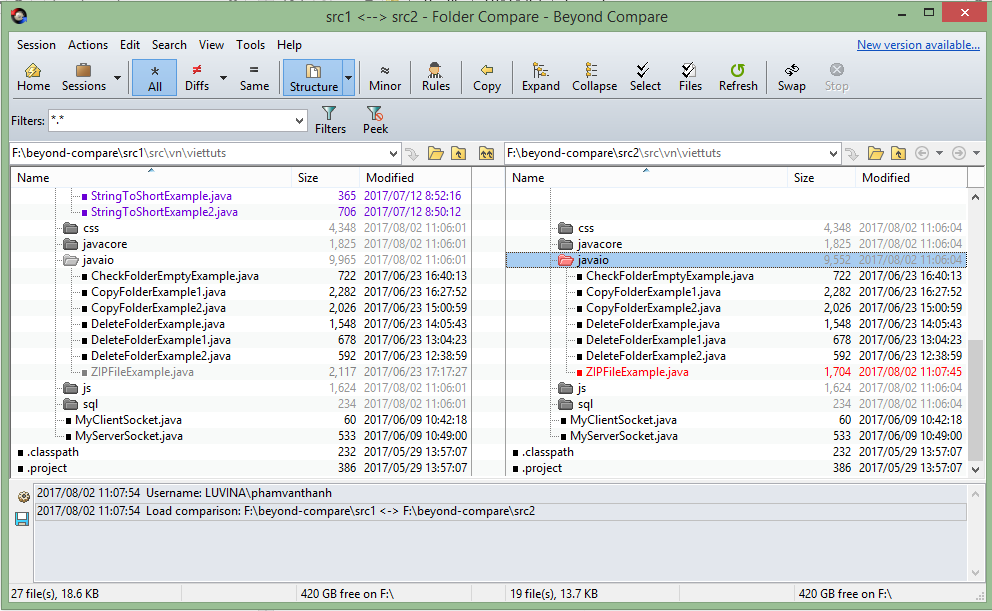Screen dimensions: 992x611
Task: Toggle the Diffs display filter
Action: 197,77
